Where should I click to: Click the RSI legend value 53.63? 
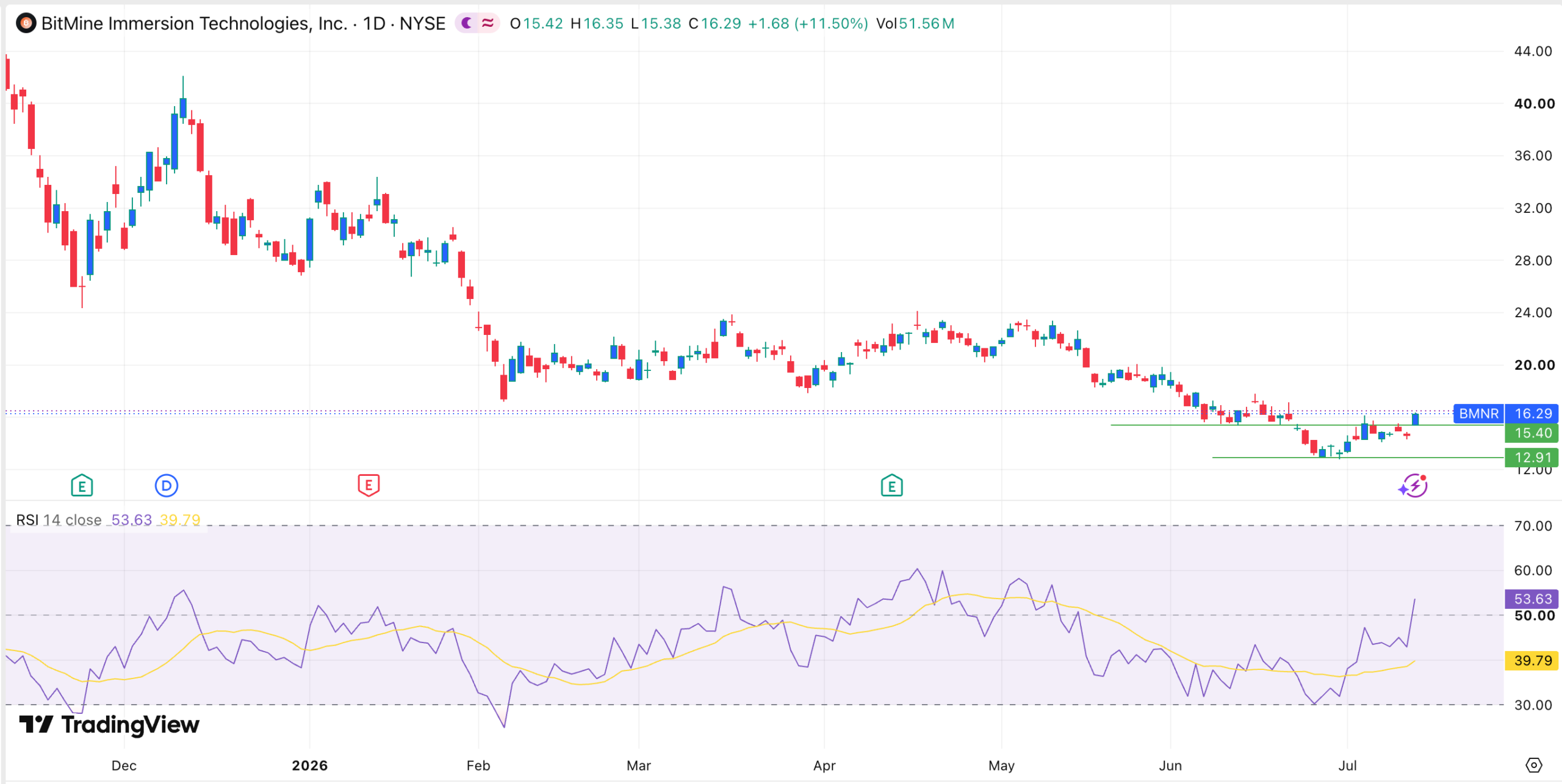point(131,520)
